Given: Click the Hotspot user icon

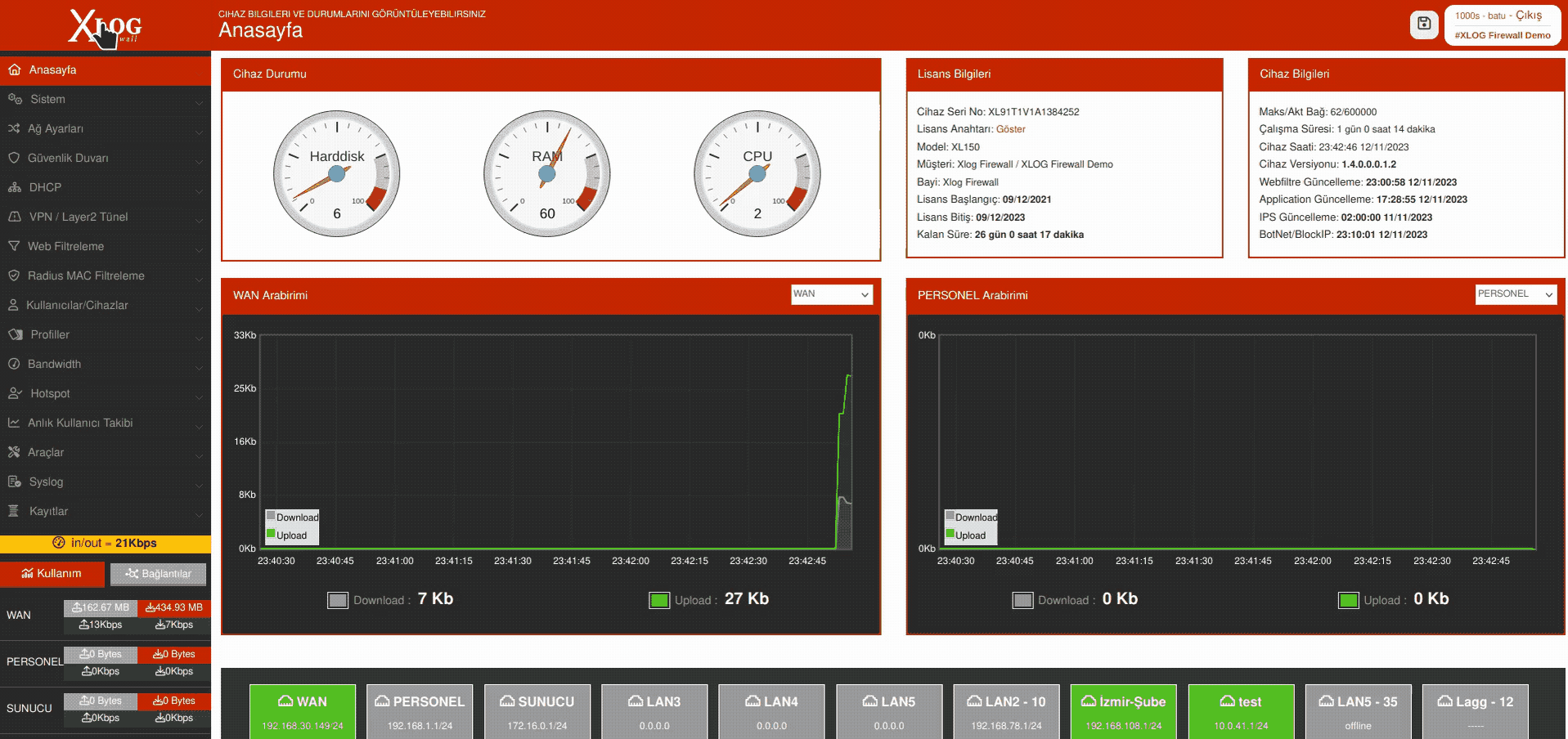Looking at the screenshot, I should coord(15,393).
